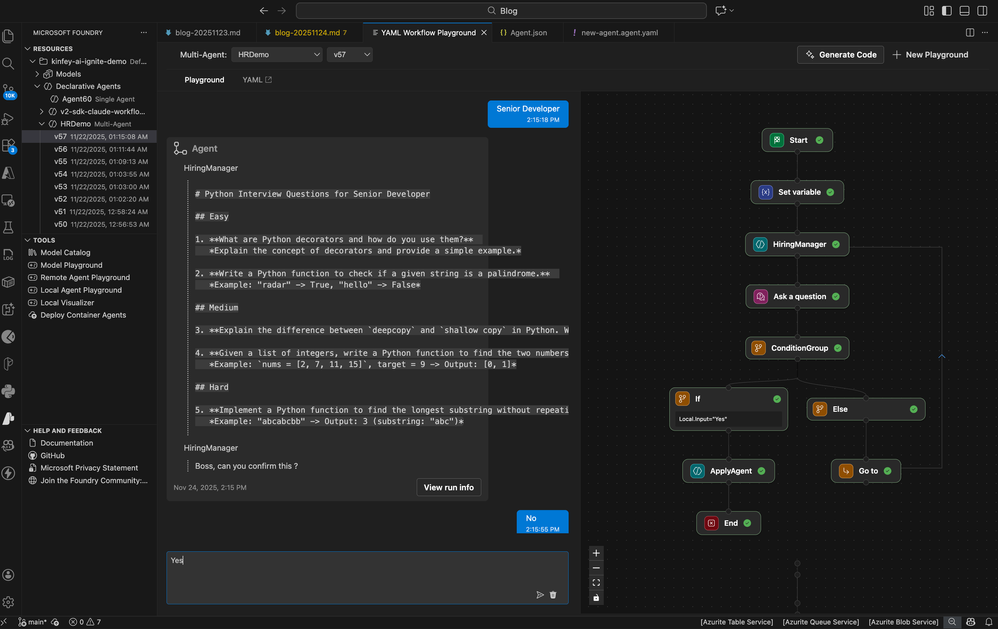Zoom in on the workflow canvas

(596, 553)
